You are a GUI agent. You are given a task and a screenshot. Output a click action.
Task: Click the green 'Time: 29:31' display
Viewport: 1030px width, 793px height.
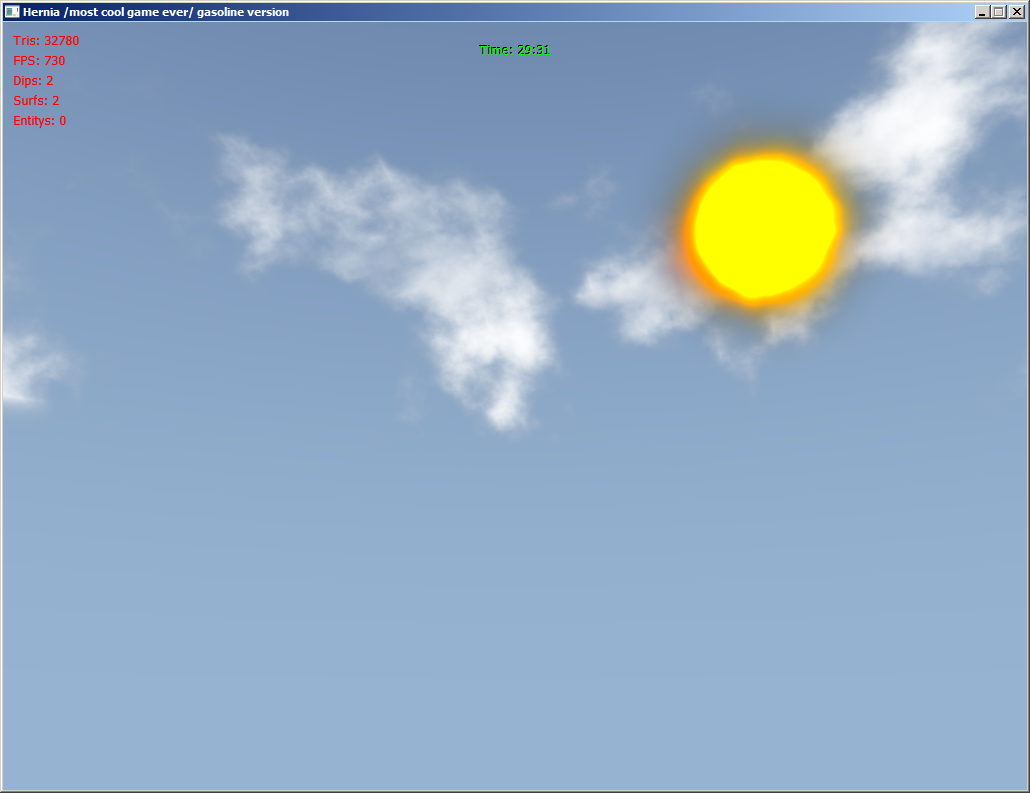514,50
